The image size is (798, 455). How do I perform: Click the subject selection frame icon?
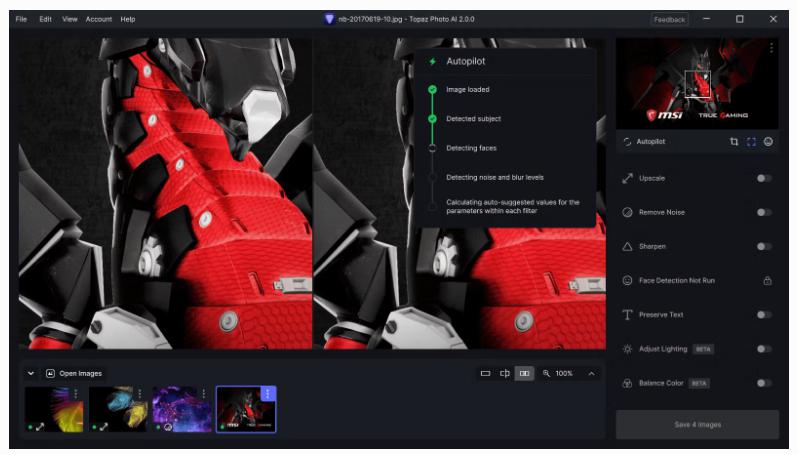pyautogui.click(x=751, y=142)
